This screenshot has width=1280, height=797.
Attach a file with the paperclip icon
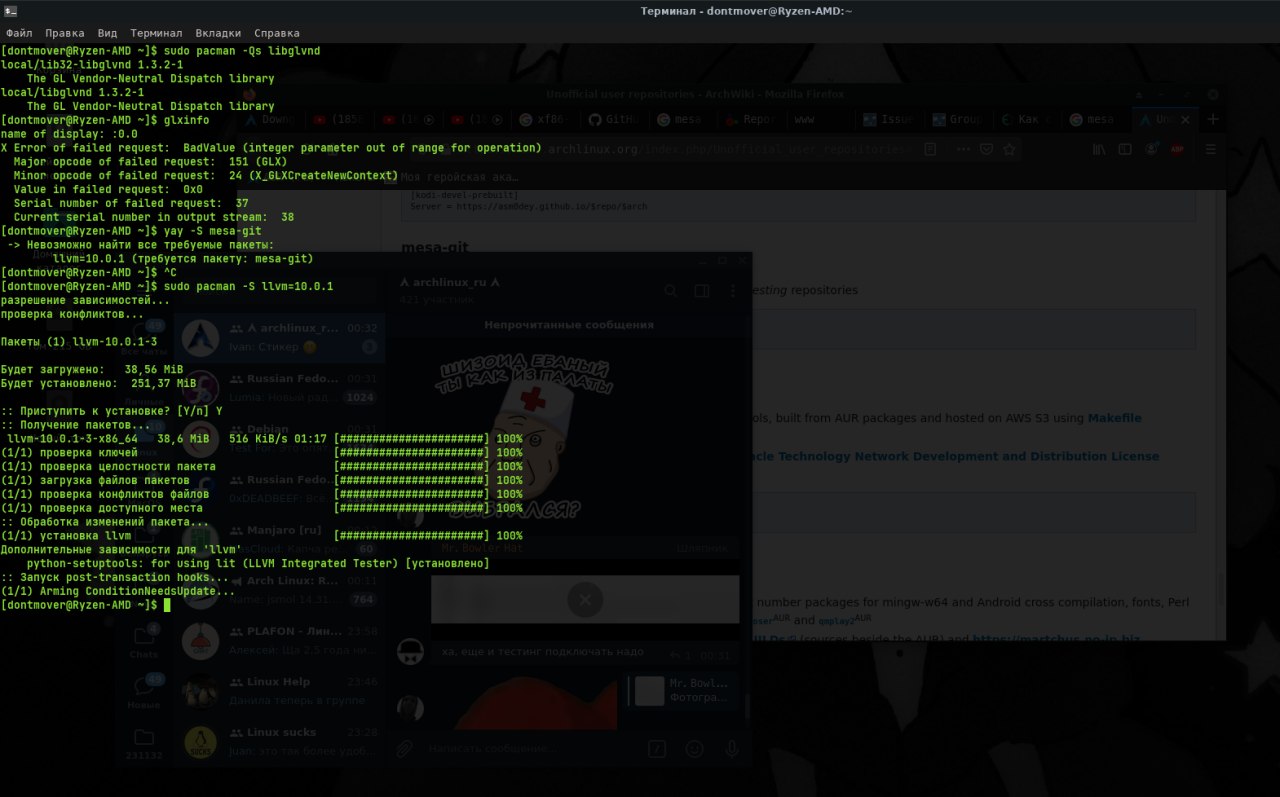(404, 748)
